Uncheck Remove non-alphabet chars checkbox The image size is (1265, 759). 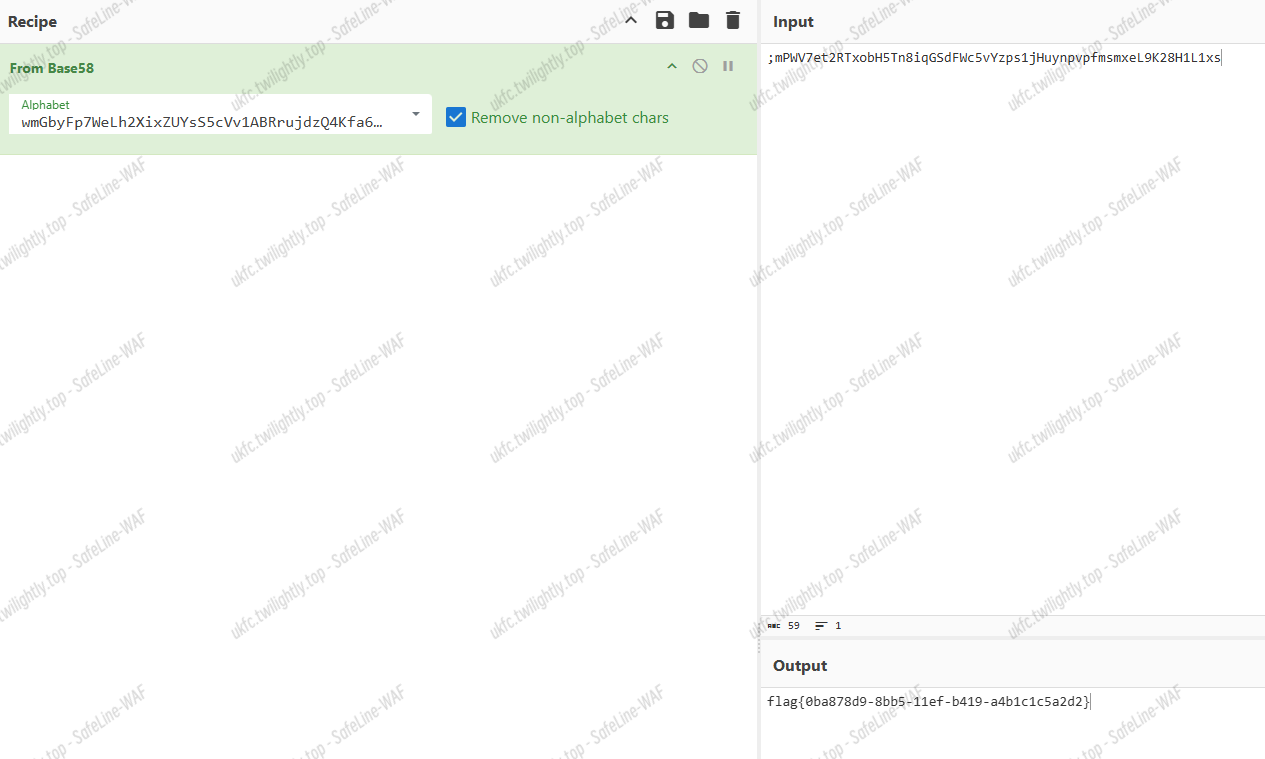coord(456,118)
